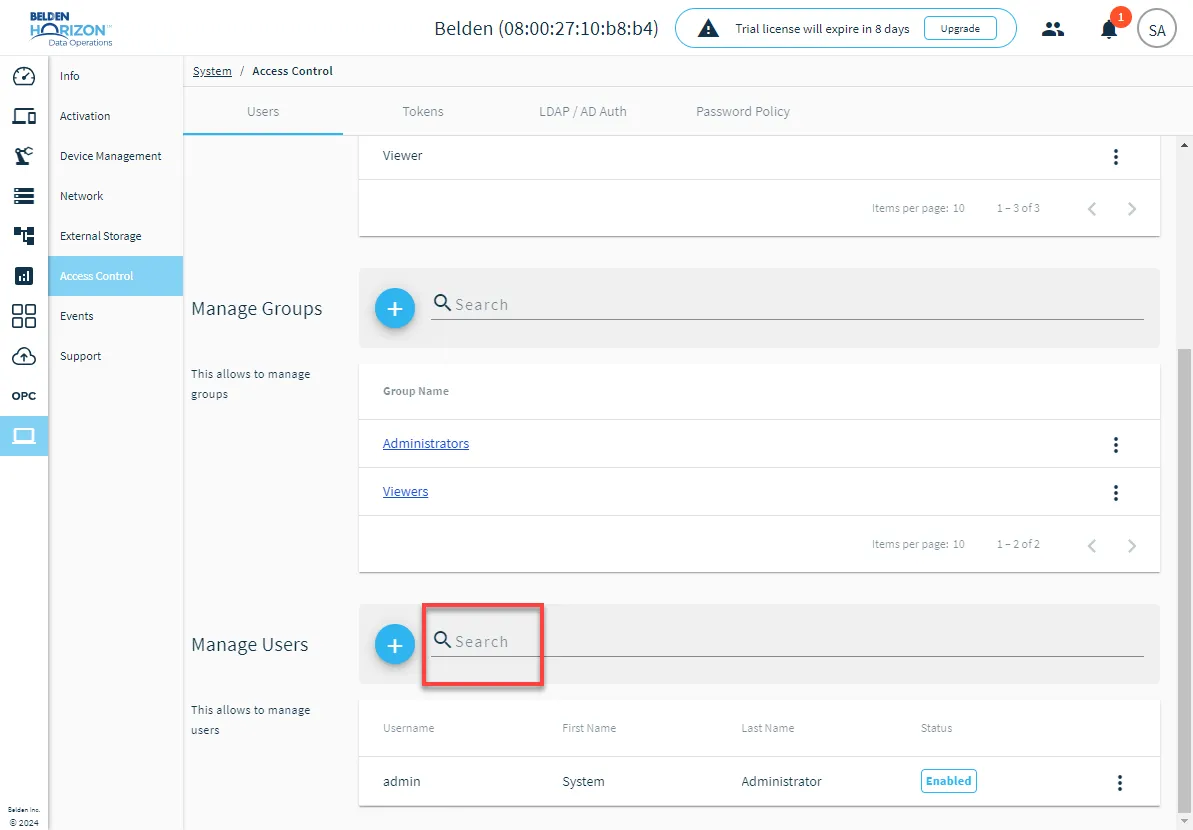The width and height of the screenshot is (1193, 830).
Task: Switch to the Password Policy tab
Action: tap(743, 111)
